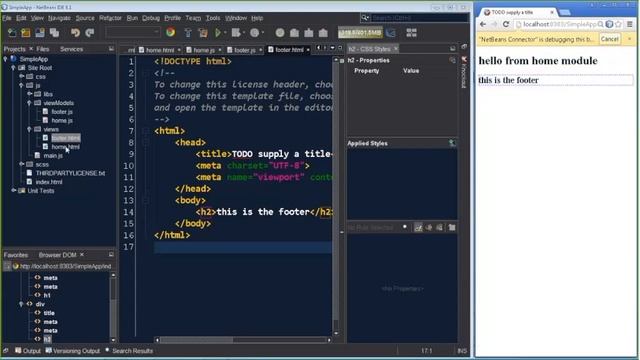The image size is (640, 360).
Task: Collapse the SimpleApp project node
Action: [x=5, y=59]
